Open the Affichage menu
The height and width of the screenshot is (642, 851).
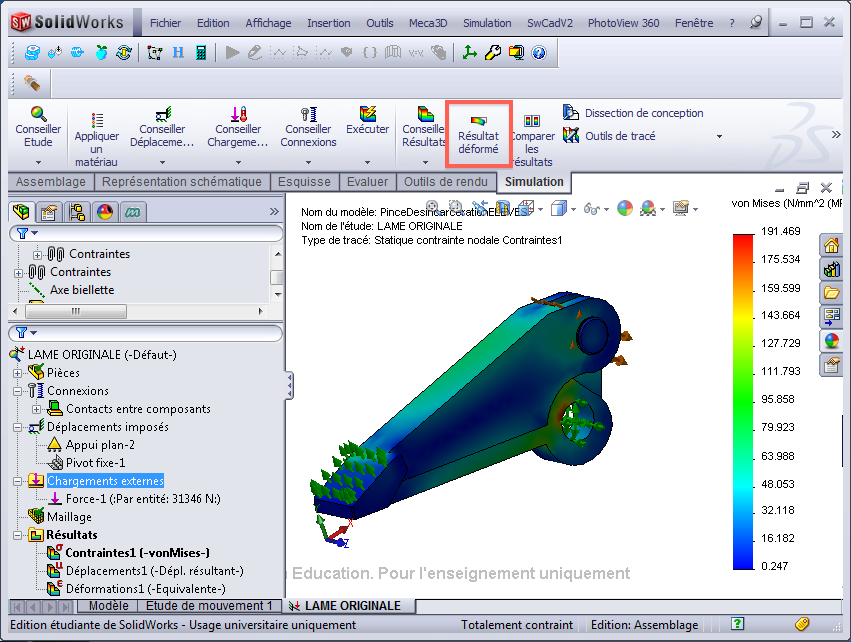tap(268, 23)
